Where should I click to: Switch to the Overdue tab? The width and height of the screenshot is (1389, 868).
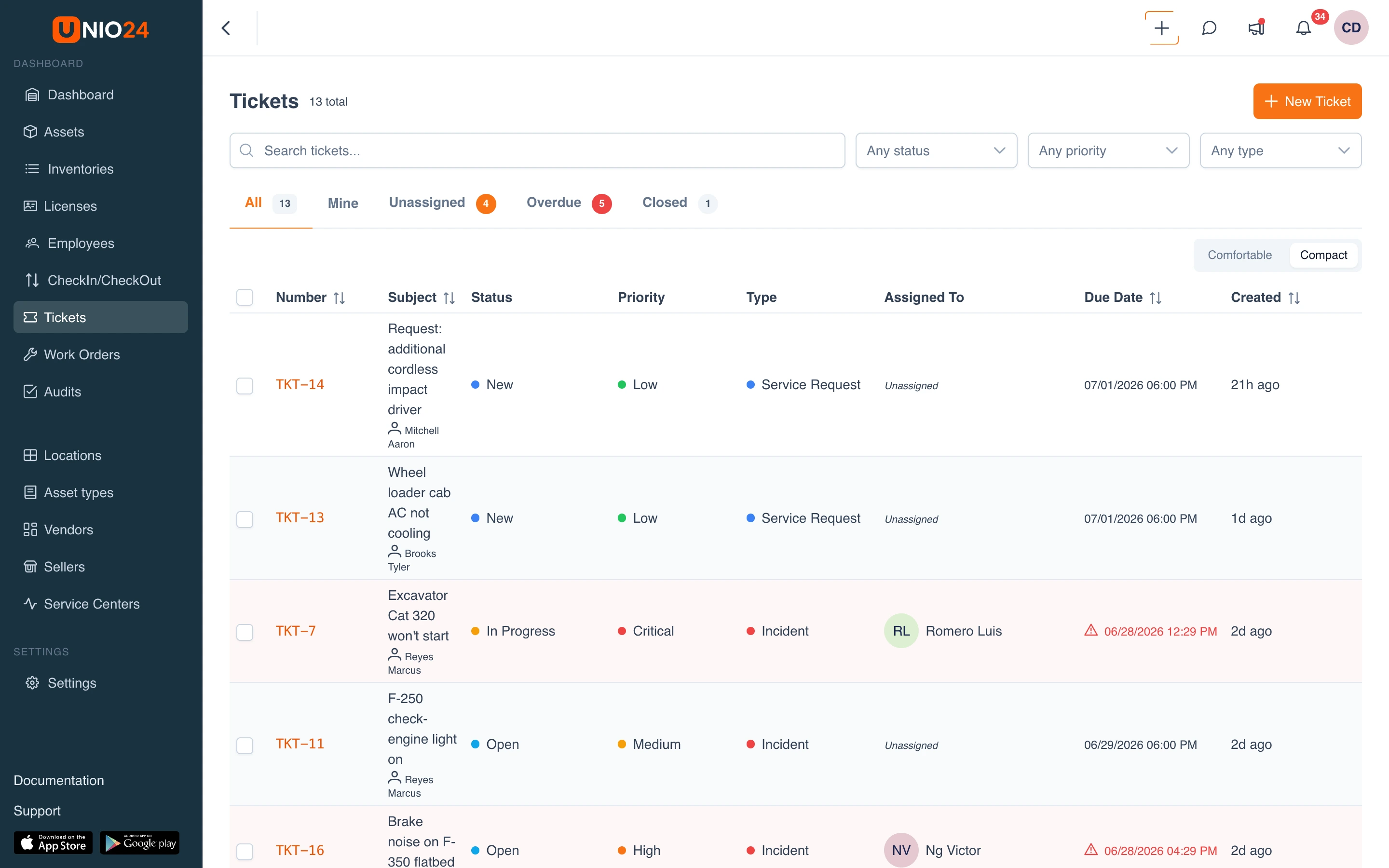[x=569, y=203]
